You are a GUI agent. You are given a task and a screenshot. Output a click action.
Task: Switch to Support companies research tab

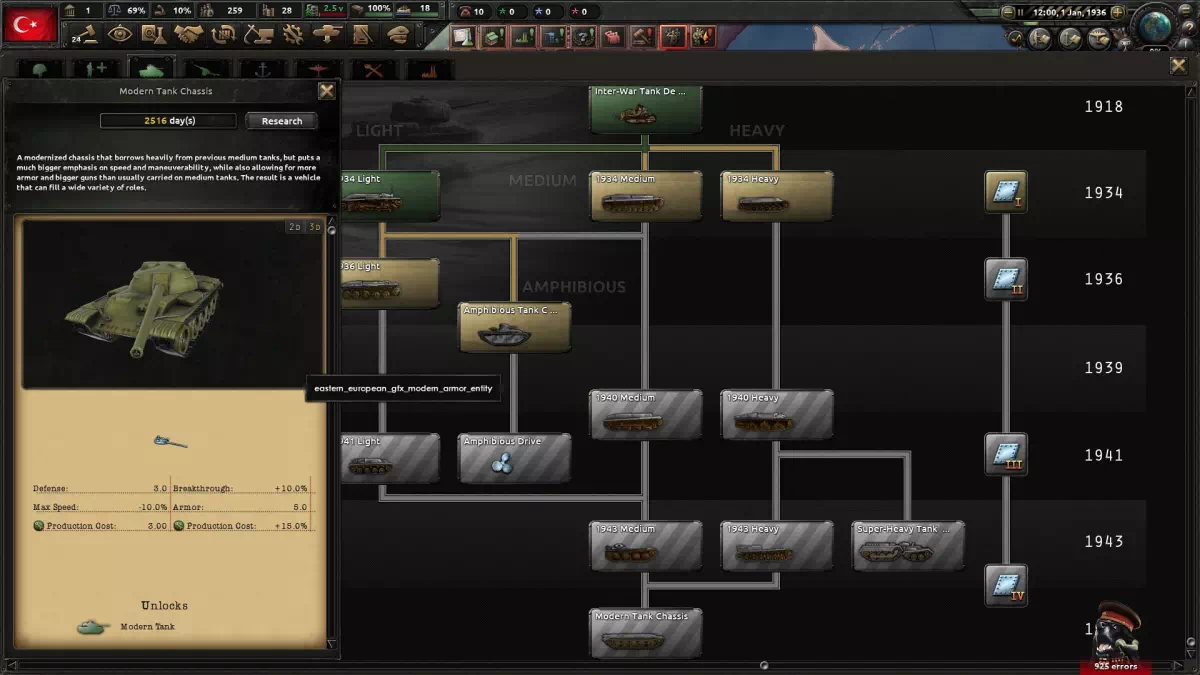tap(98, 70)
